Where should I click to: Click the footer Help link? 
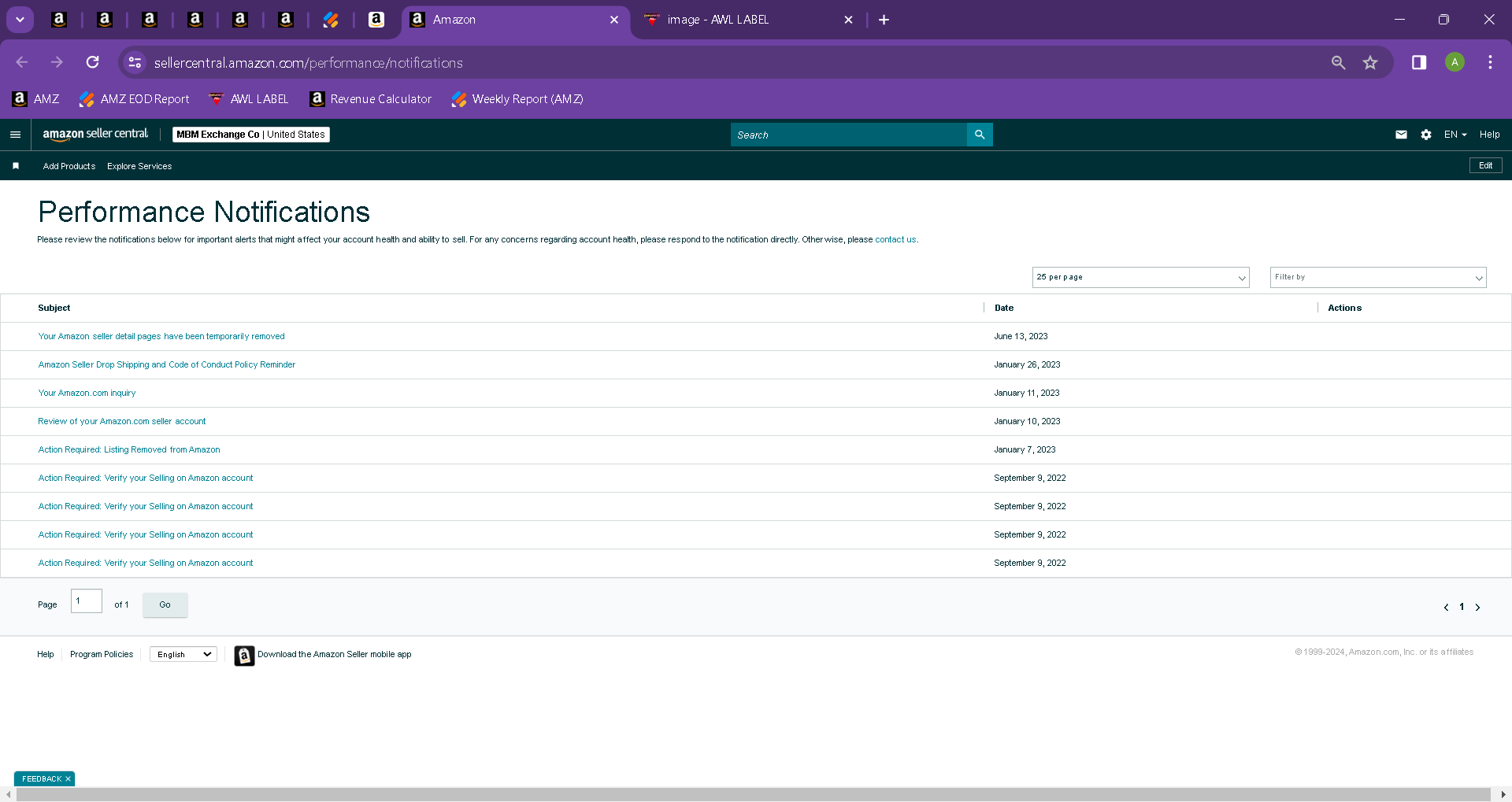pyautogui.click(x=46, y=654)
